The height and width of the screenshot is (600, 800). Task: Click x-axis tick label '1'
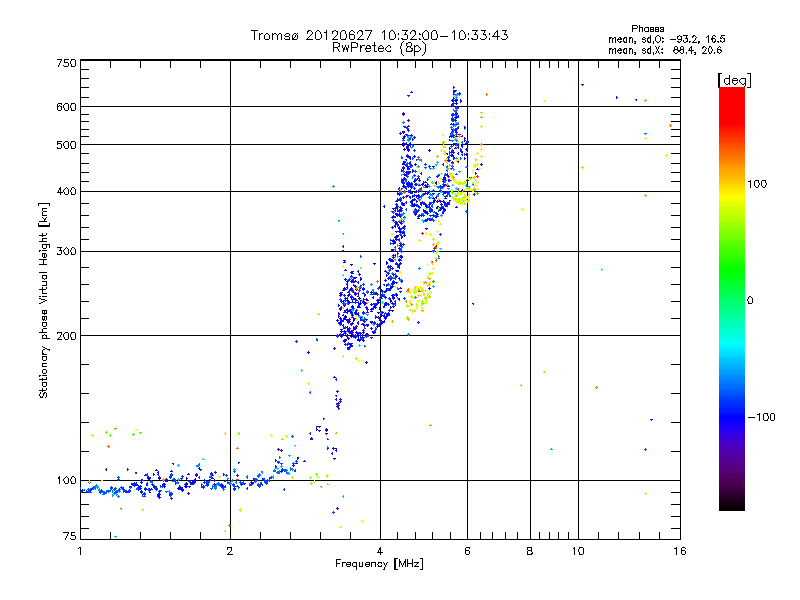tap(80, 551)
